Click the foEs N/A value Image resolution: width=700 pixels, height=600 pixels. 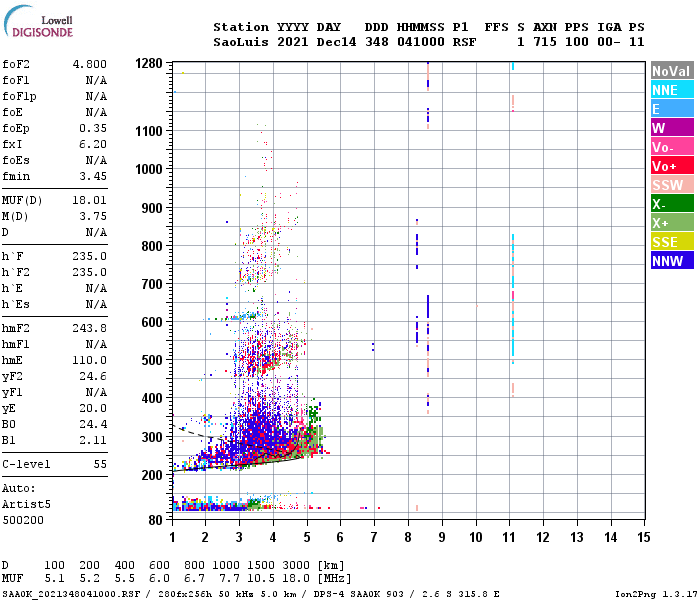(96, 160)
